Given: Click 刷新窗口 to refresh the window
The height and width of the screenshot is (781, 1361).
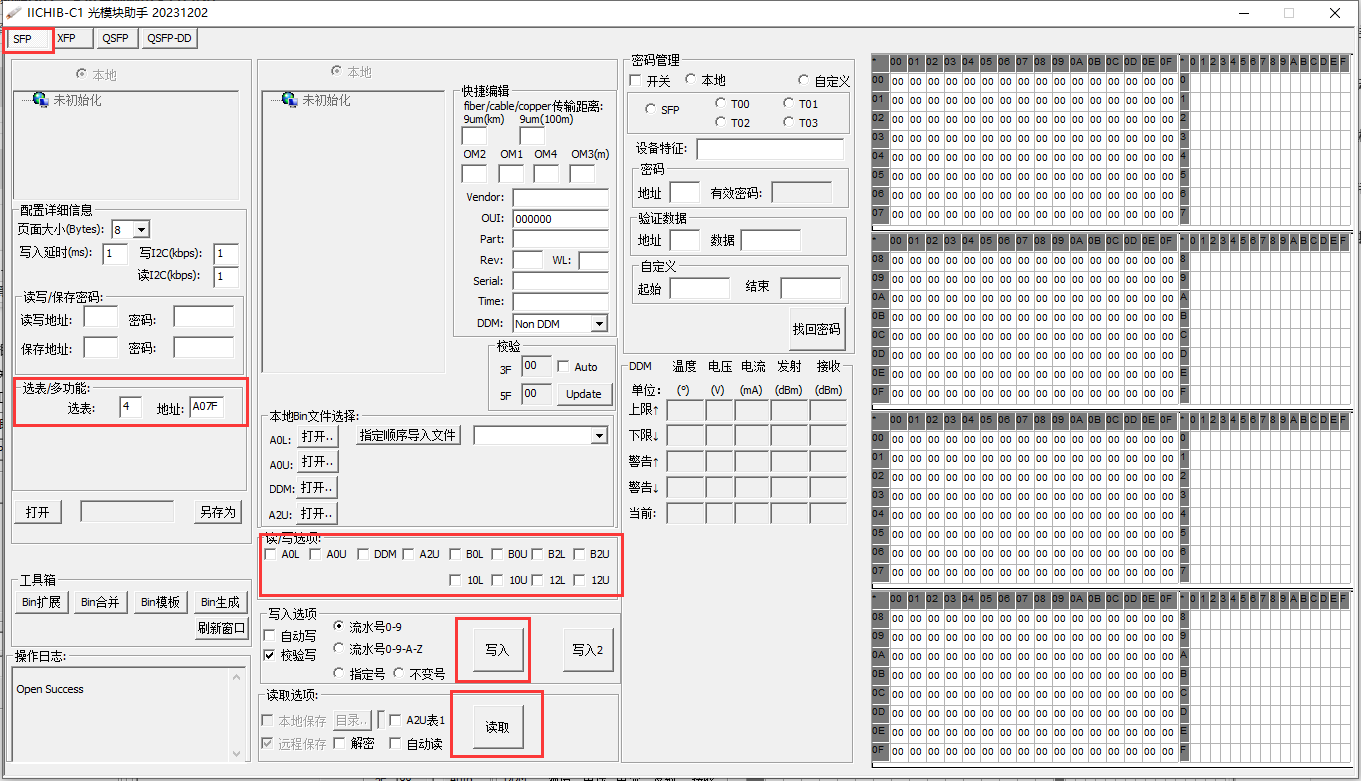Looking at the screenshot, I should [x=220, y=627].
